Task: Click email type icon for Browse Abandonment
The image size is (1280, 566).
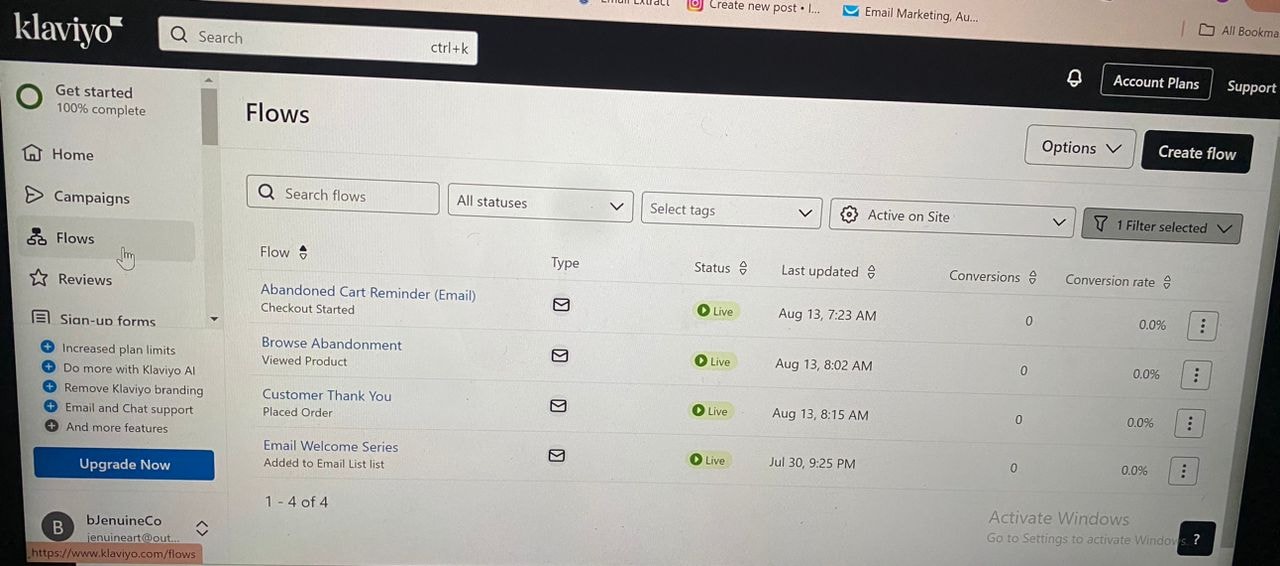Action: point(560,355)
